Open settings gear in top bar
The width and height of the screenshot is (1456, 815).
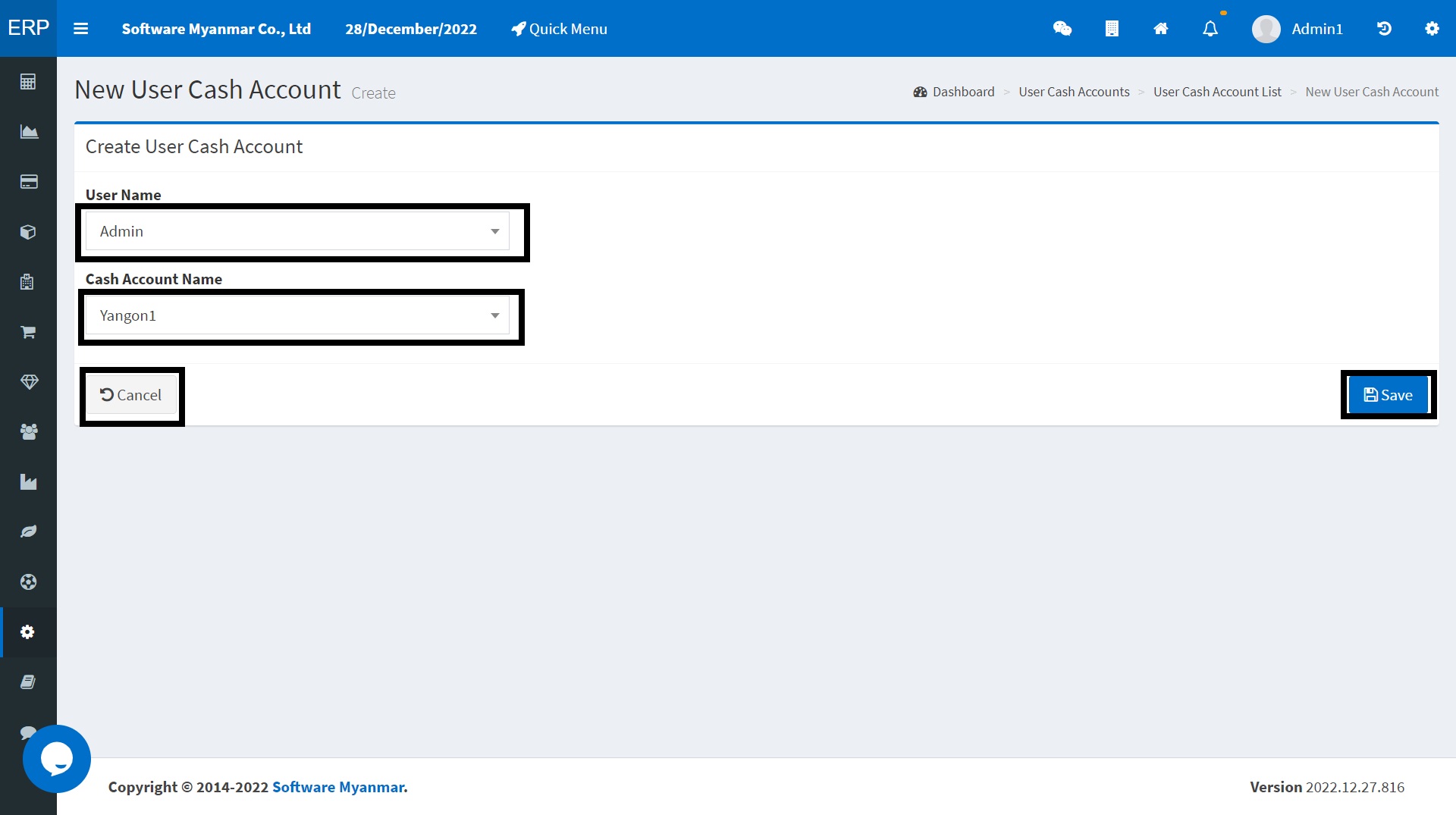(1432, 29)
